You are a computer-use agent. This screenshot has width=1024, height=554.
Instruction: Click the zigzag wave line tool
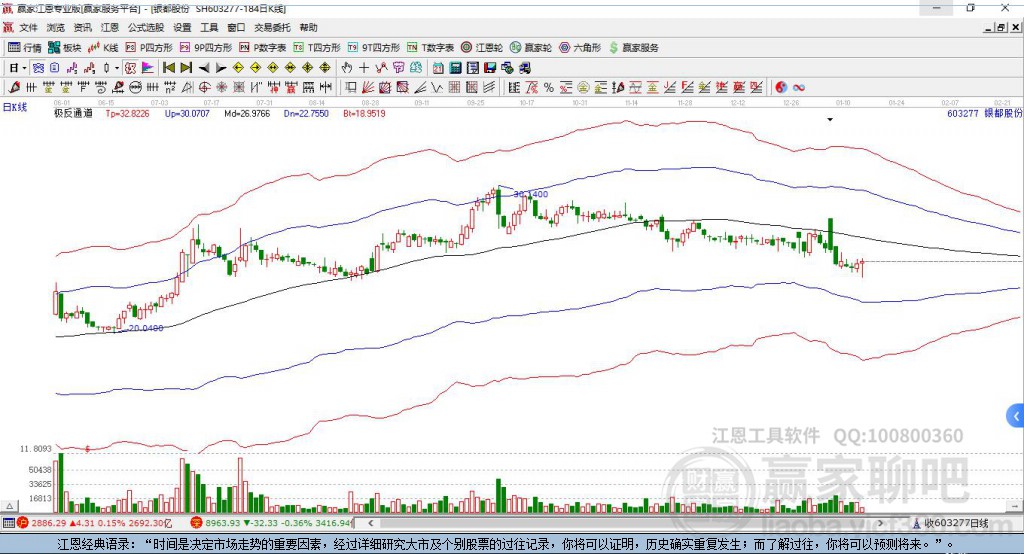click(436, 88)
